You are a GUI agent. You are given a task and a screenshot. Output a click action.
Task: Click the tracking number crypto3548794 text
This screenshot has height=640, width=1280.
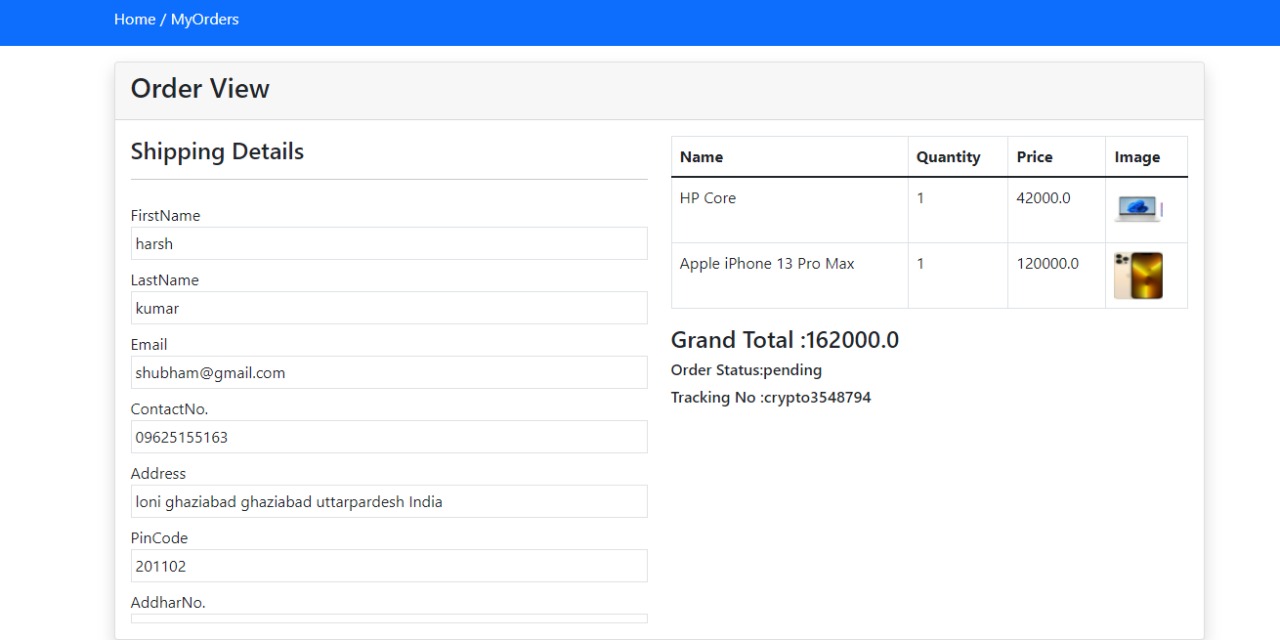817,397
